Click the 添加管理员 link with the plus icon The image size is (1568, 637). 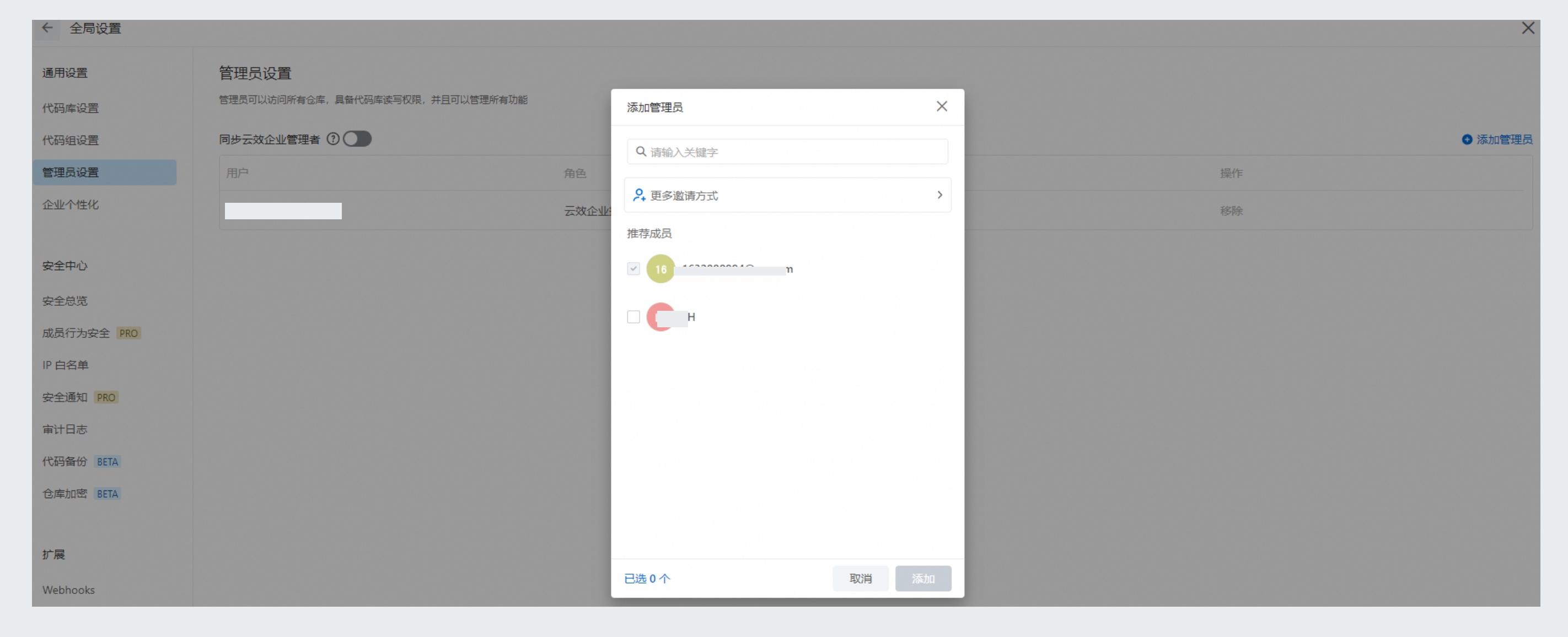point(1497,140)
